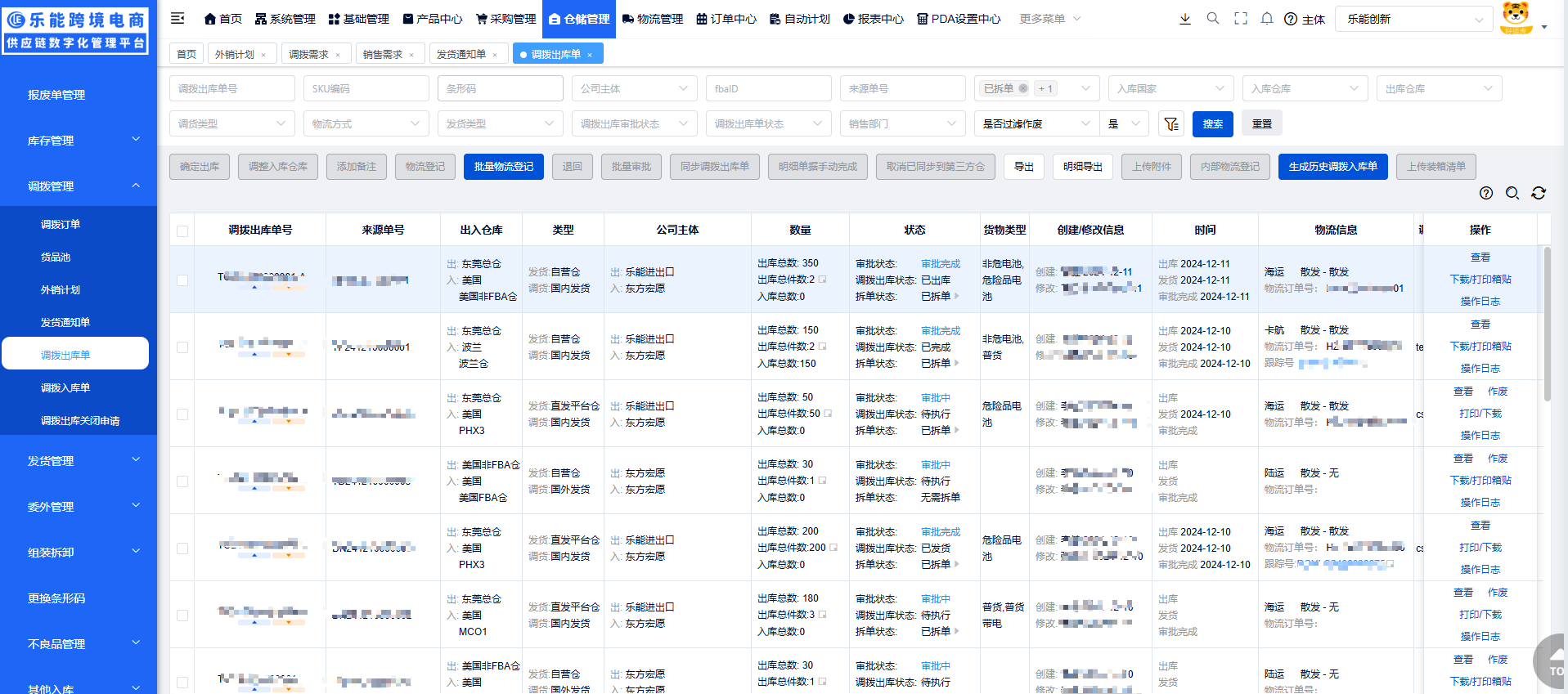Check the row with 出库总数 180
This screenshot has width=1568, height=694.
(182, 616)
